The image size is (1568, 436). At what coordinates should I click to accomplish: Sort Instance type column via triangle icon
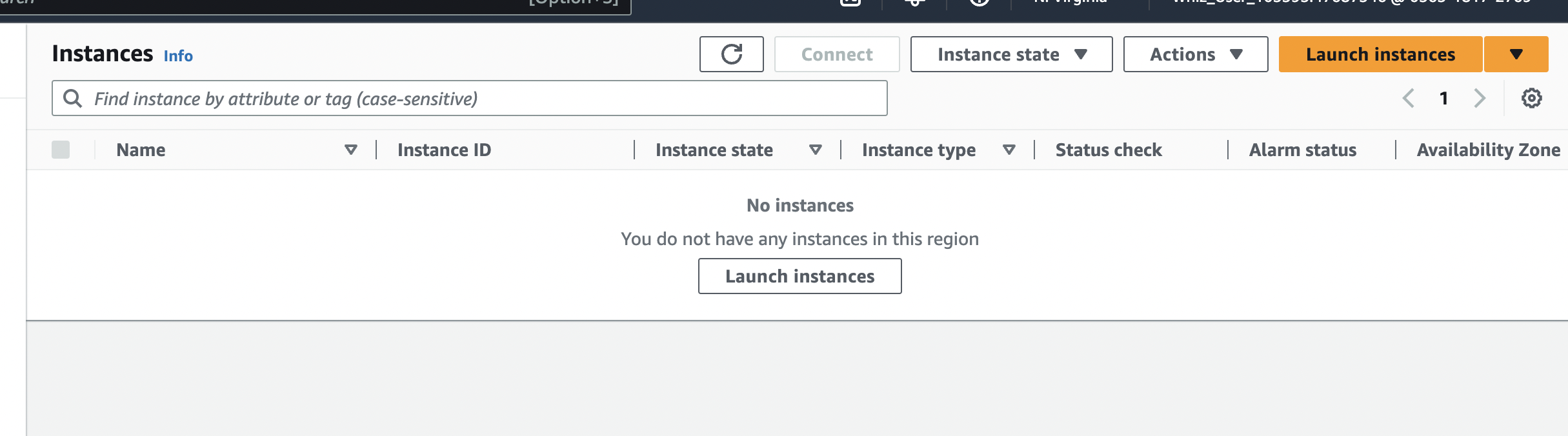pos(1009,150)
